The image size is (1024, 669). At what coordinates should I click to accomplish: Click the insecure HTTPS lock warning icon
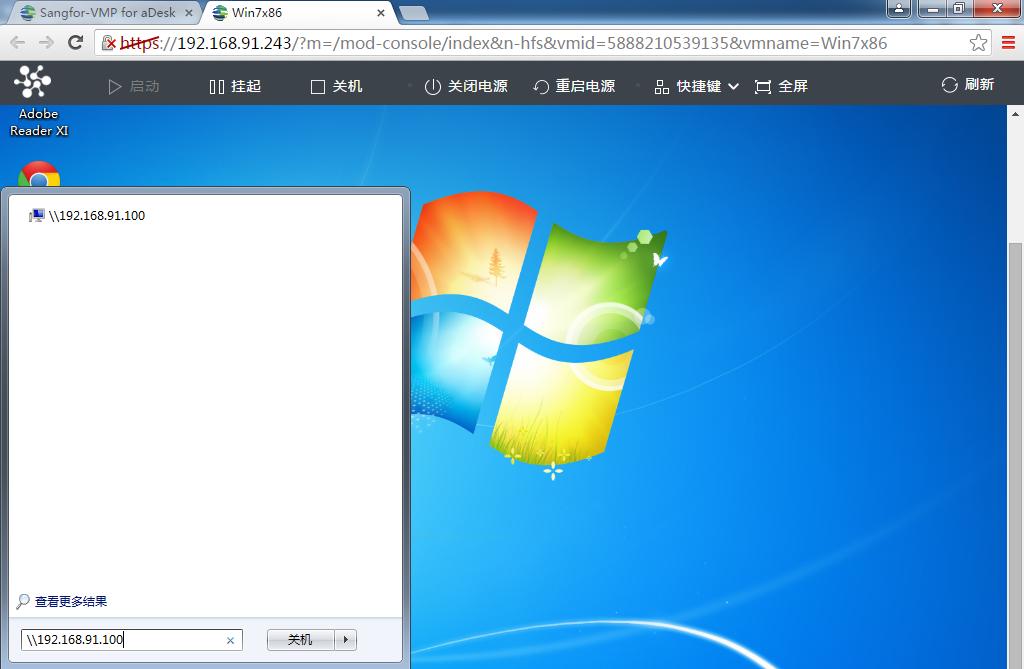coord(109,43)
